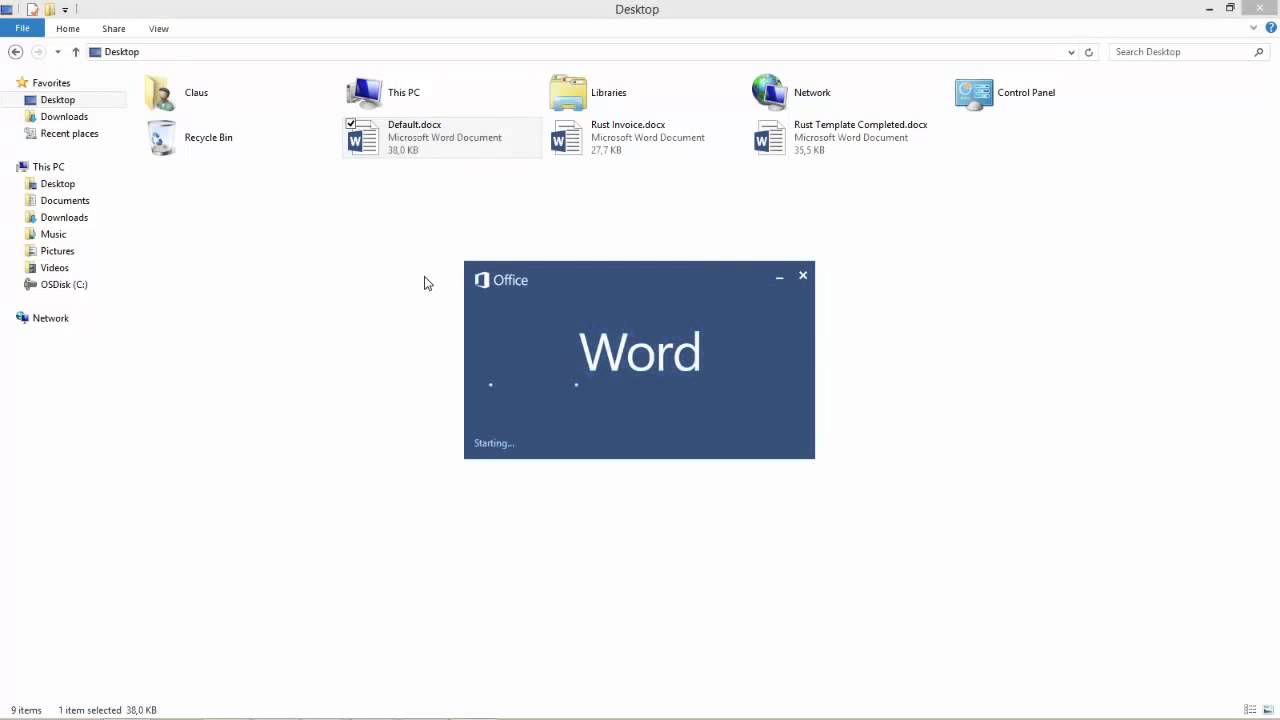Image resolution: width=1280 pixels, height=720 pixels.
Task: Select the Recycle Bin icon
Action: 161,137
